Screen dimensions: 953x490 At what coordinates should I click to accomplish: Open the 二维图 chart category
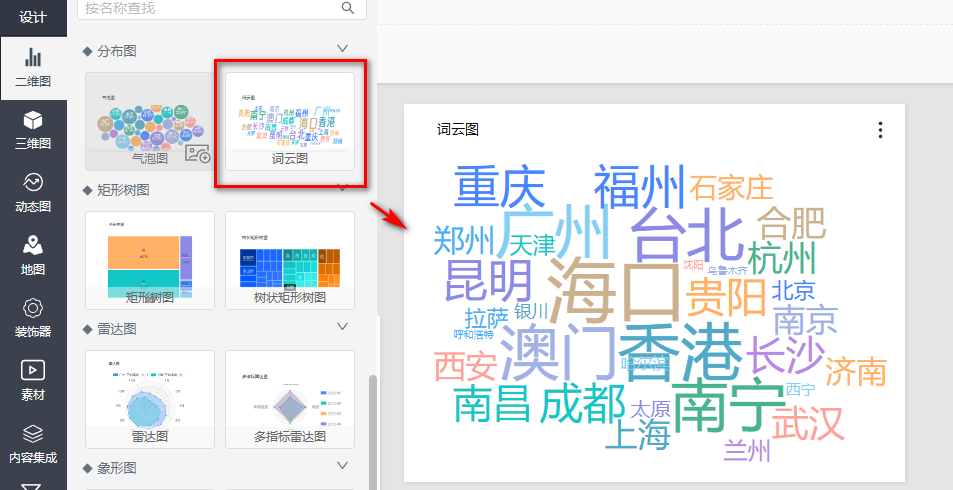coord(33,67)
